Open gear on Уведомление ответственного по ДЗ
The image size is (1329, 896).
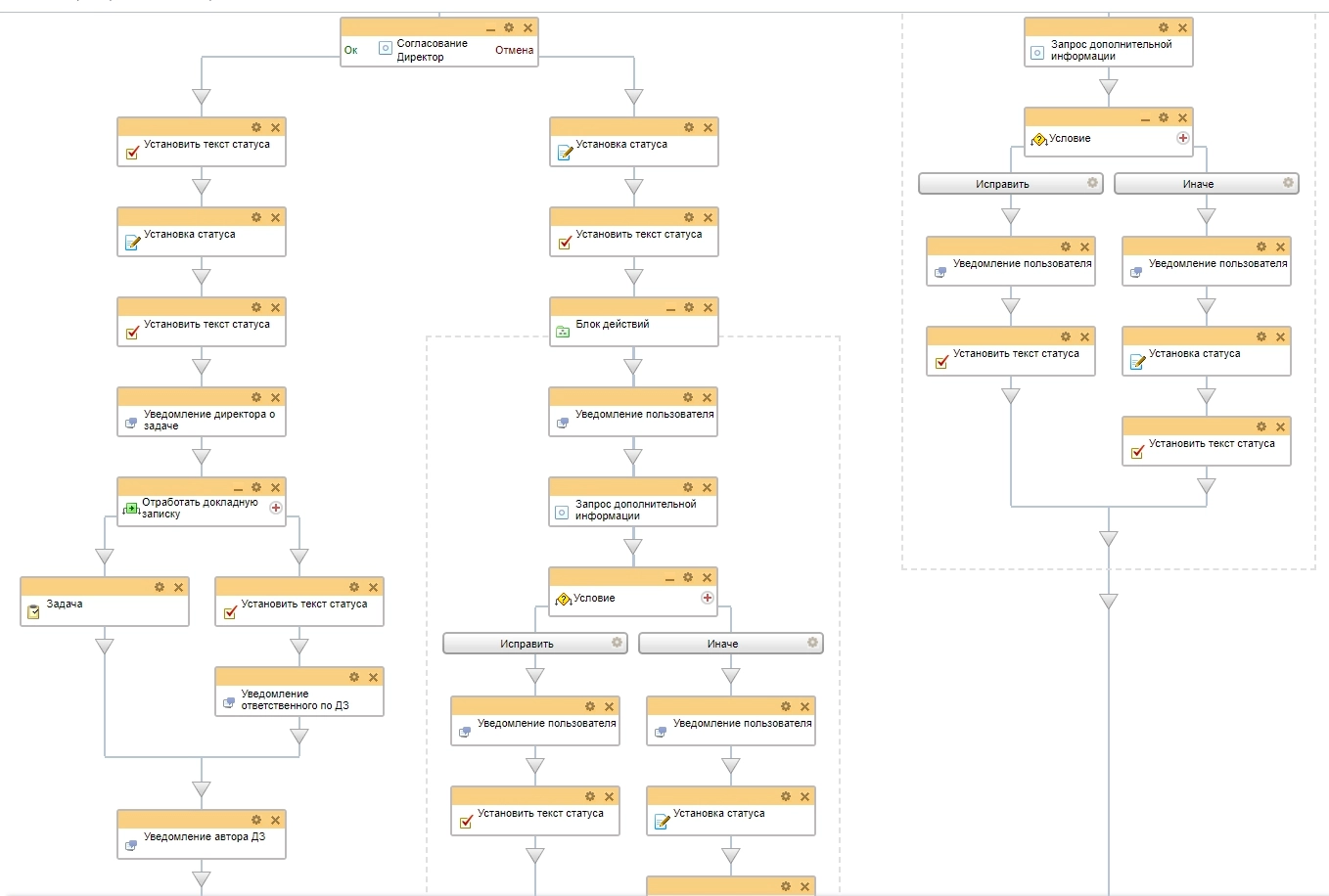pyautogui.click(x=354, y=678)
